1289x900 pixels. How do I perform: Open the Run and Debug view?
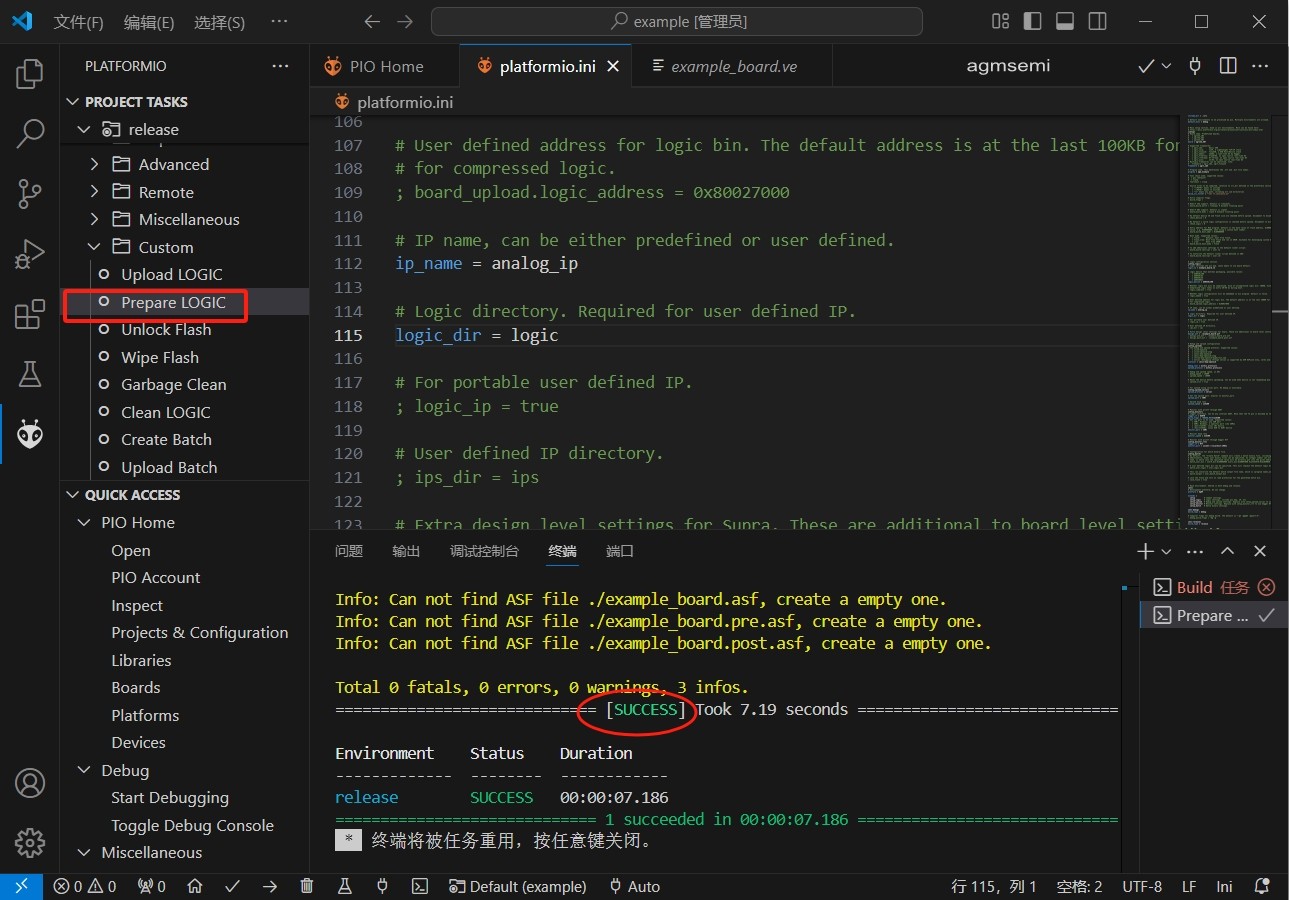[30, 254]
